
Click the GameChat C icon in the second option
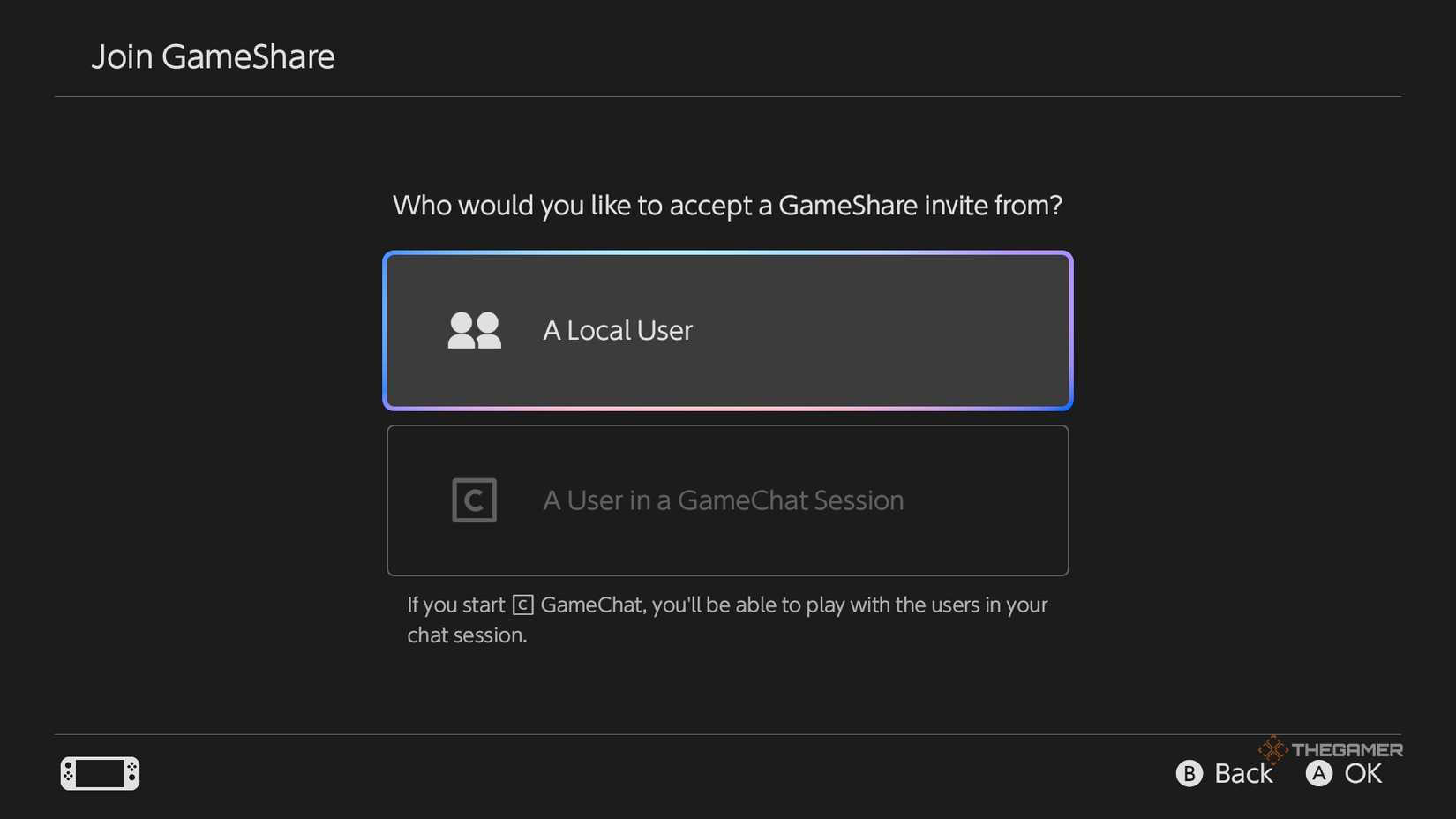point(474,500)
